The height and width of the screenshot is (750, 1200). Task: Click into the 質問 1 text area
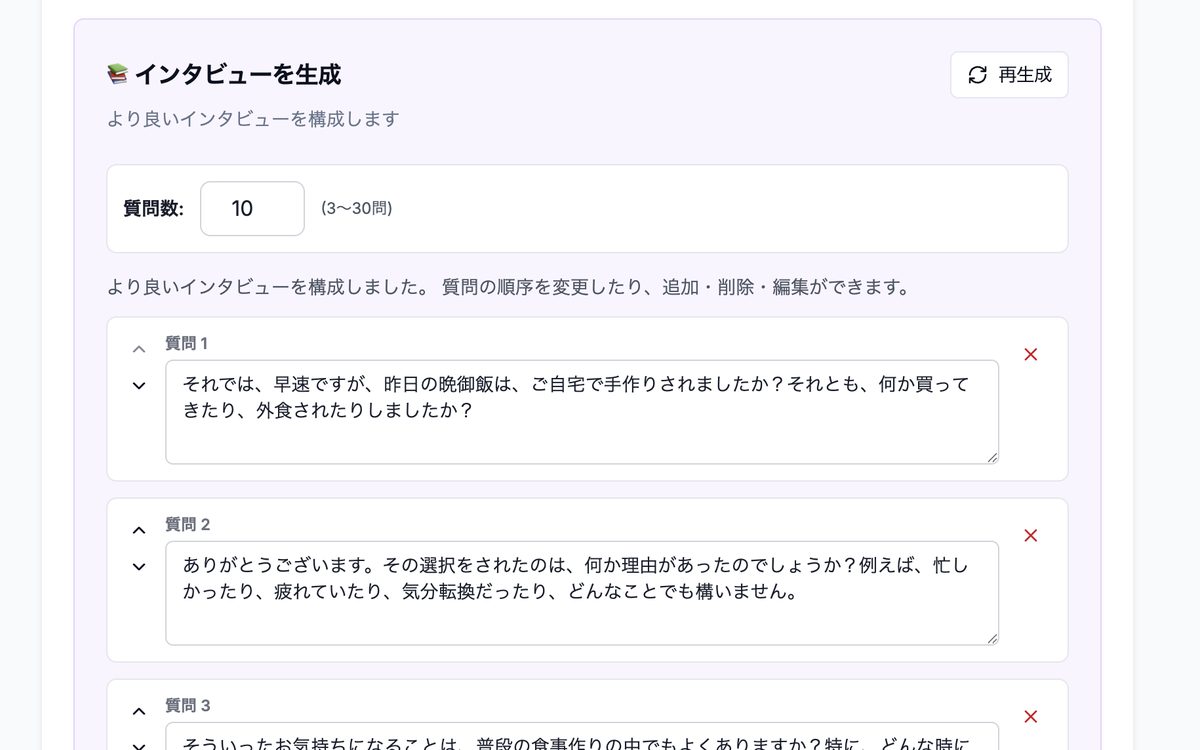coord(582,412)
